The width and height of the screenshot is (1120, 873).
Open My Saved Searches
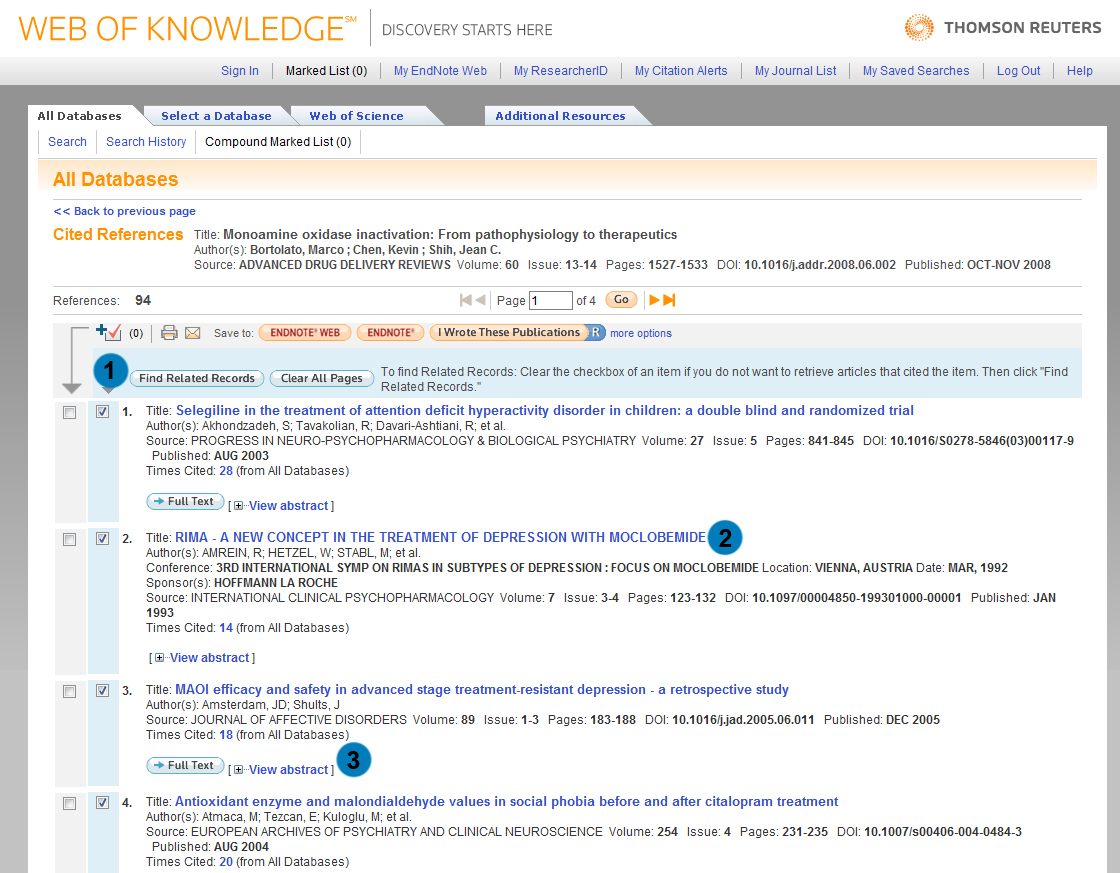point(916,71)
